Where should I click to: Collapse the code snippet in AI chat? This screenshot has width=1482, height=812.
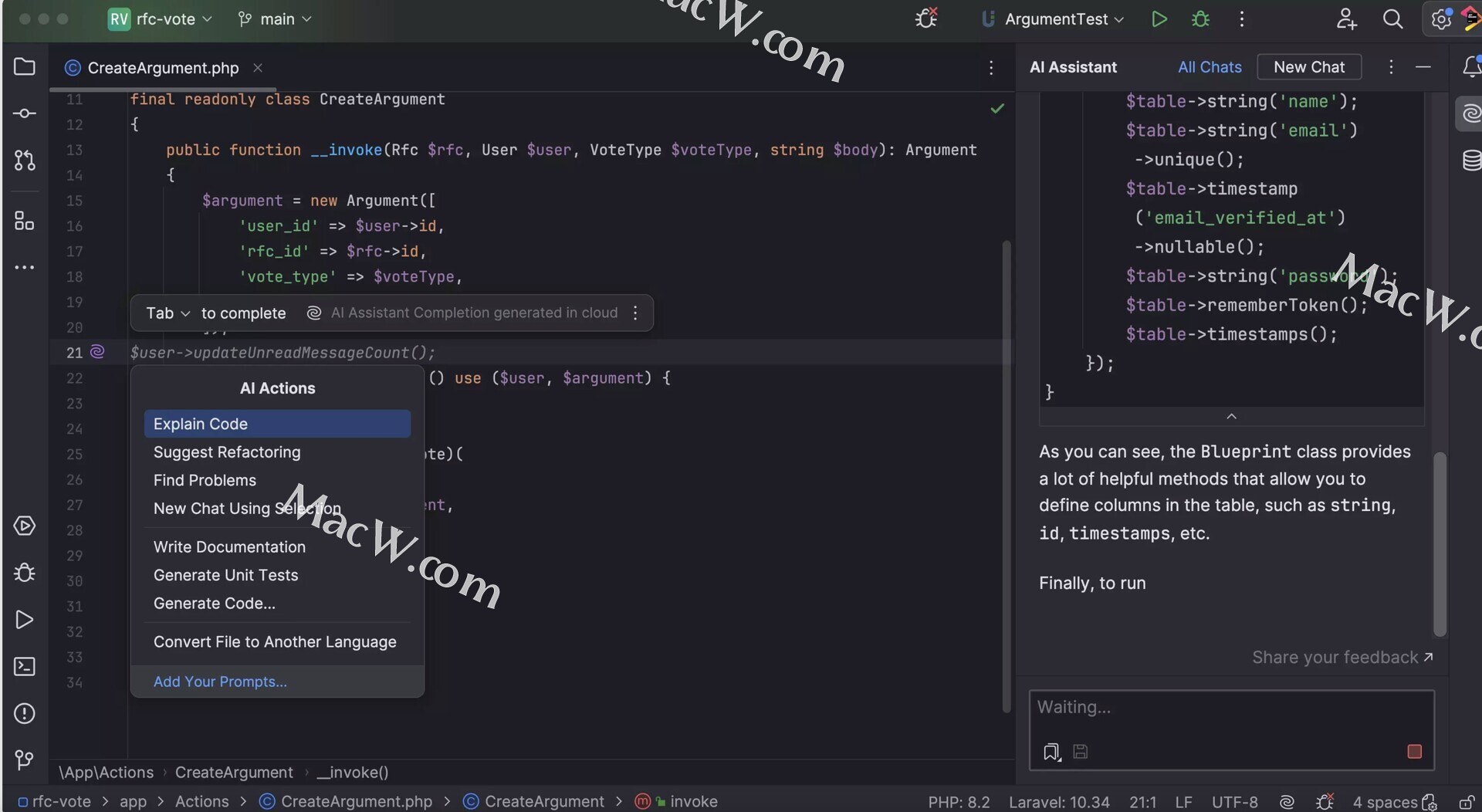[x=1231, y=417]
